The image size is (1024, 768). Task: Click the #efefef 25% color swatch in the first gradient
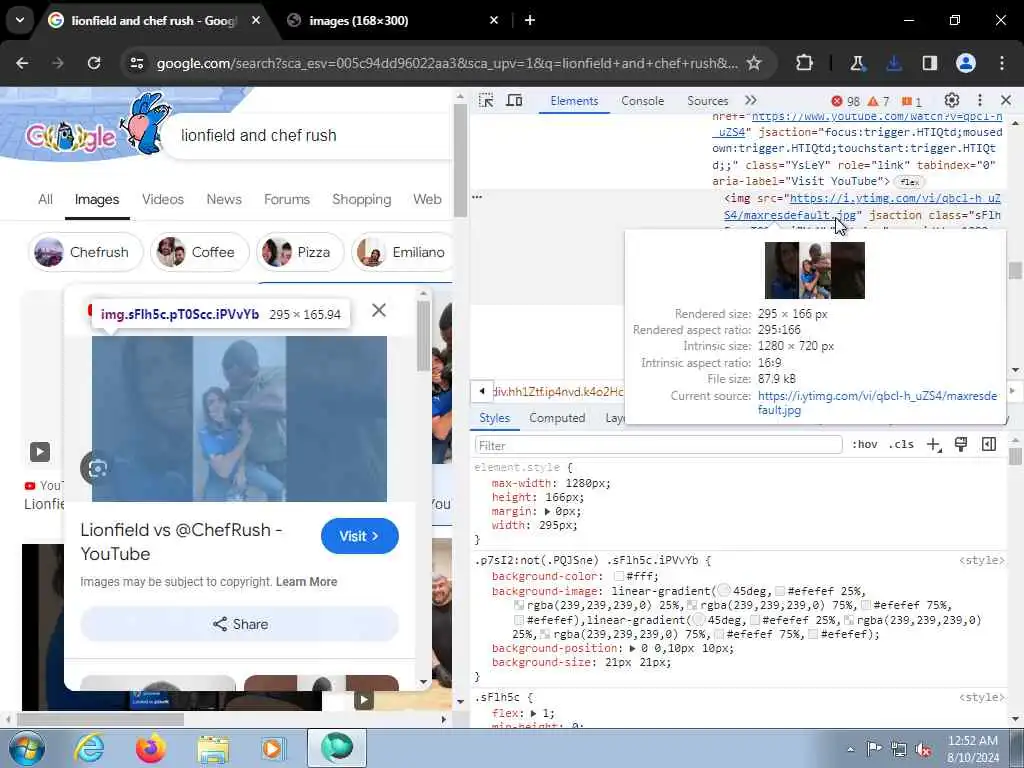coord(780,591)
